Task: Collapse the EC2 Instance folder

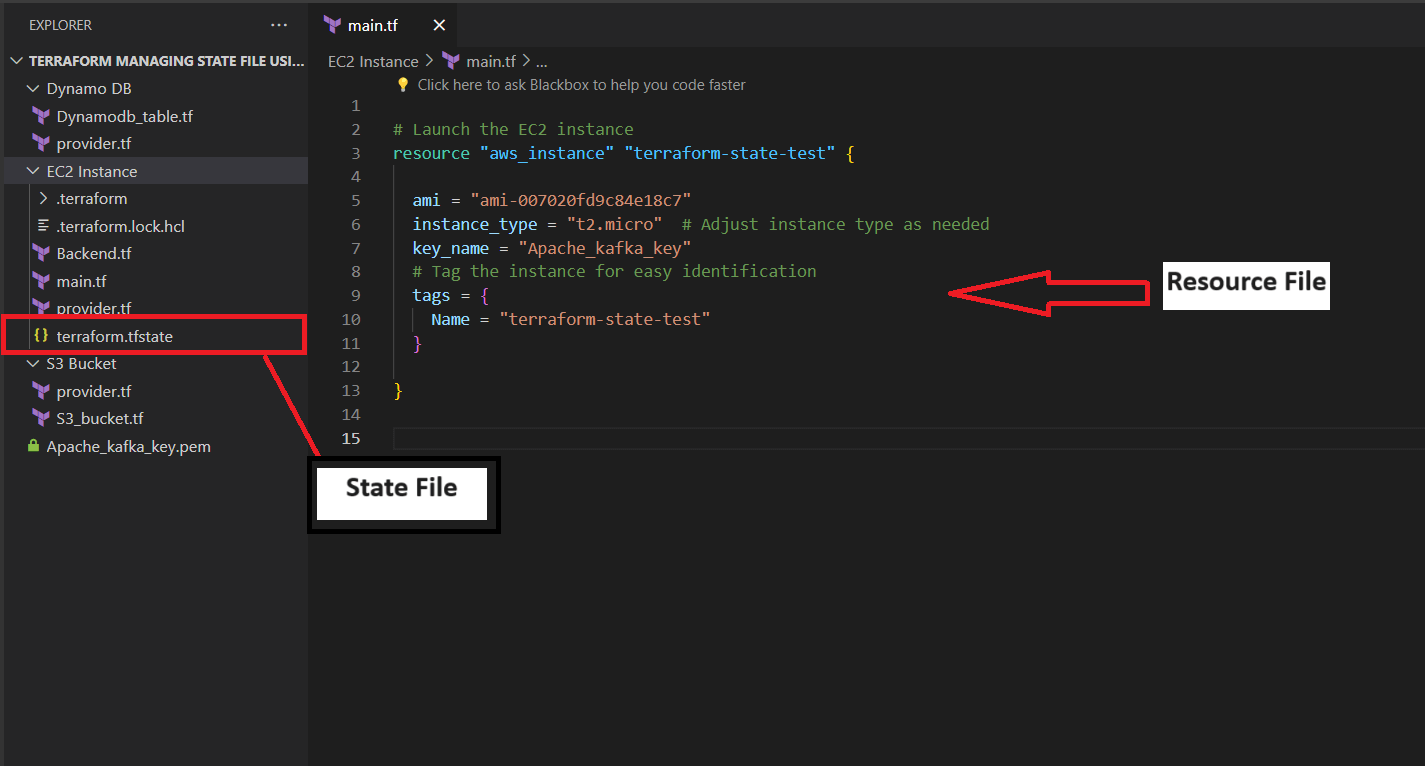Action: pyautogui.click(x=33, y=172)
